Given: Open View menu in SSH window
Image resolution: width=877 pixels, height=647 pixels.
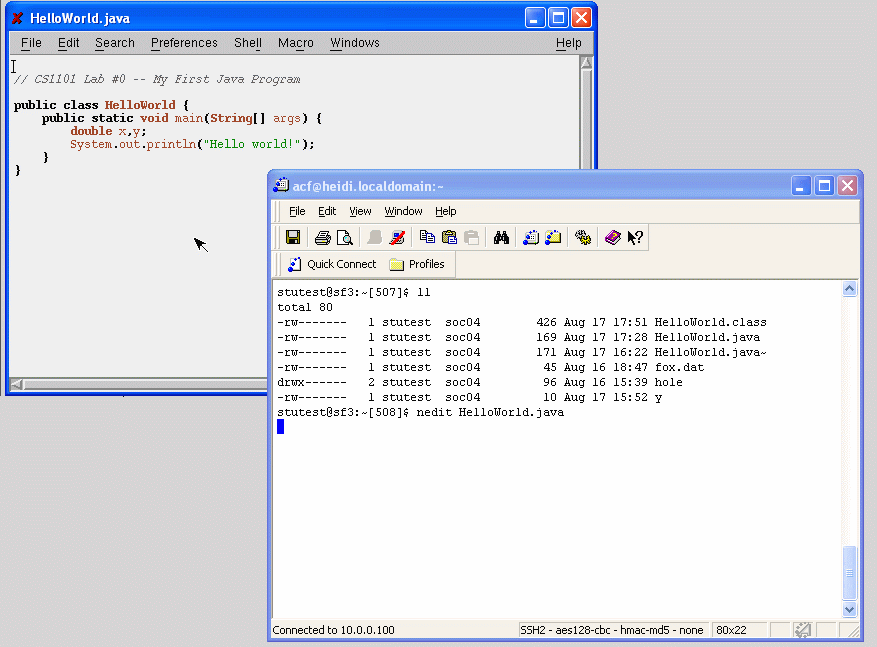Looking at the screenshot, I should tap(360, 211).
